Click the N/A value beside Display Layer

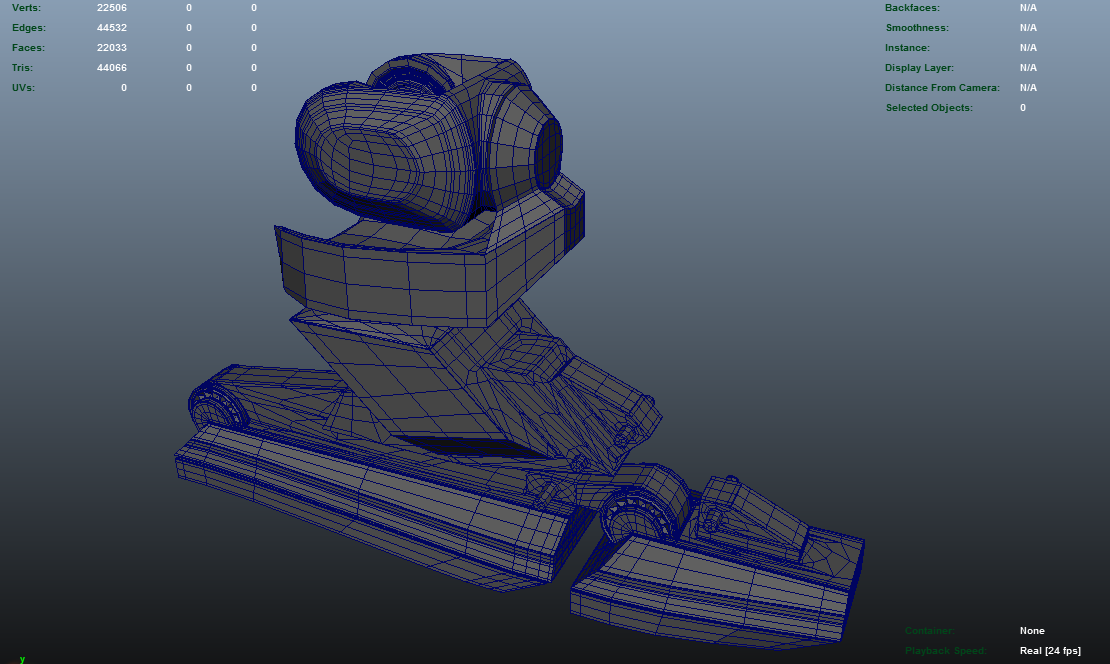tap(1028, 67)
